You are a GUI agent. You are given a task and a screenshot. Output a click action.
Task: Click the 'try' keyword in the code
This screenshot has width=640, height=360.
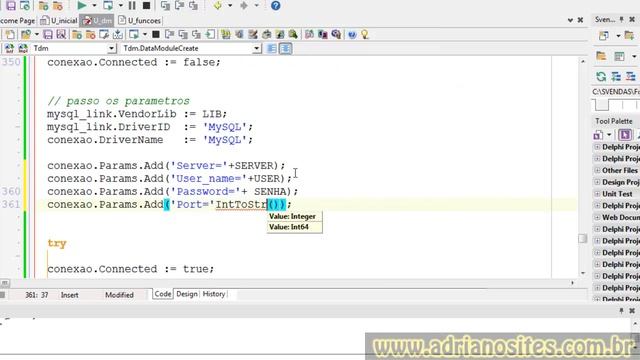(57, 243)
